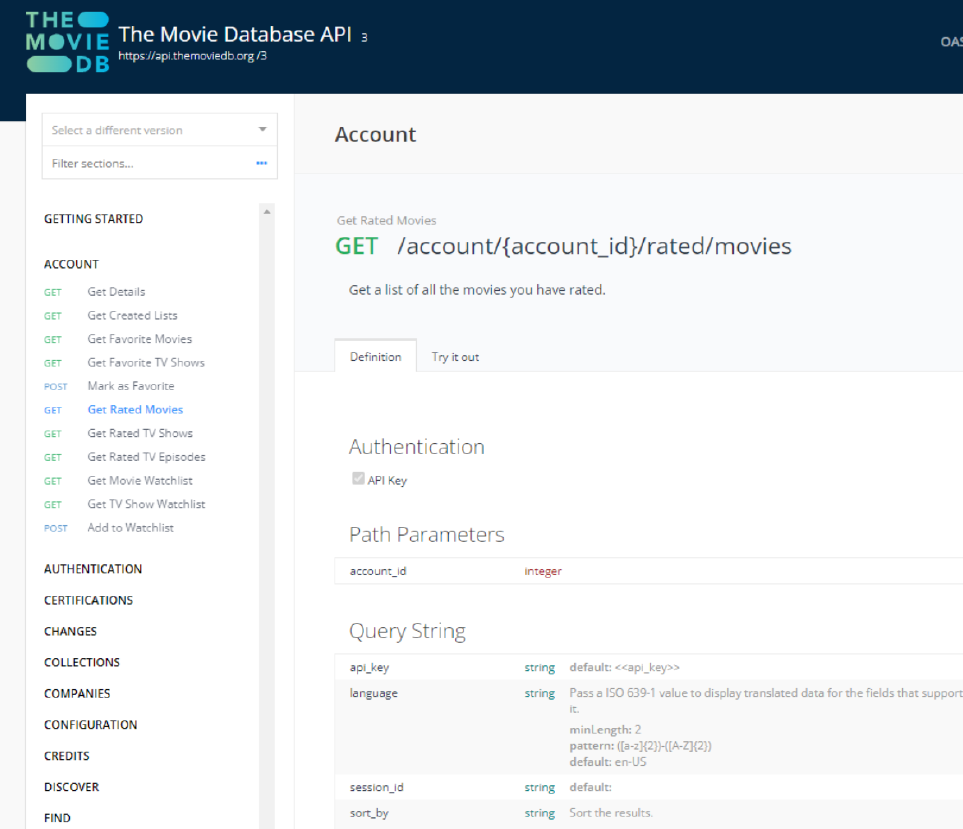The image size is (963, 829).
Task: Click the language query parameter name
Action: pos(373,693)
